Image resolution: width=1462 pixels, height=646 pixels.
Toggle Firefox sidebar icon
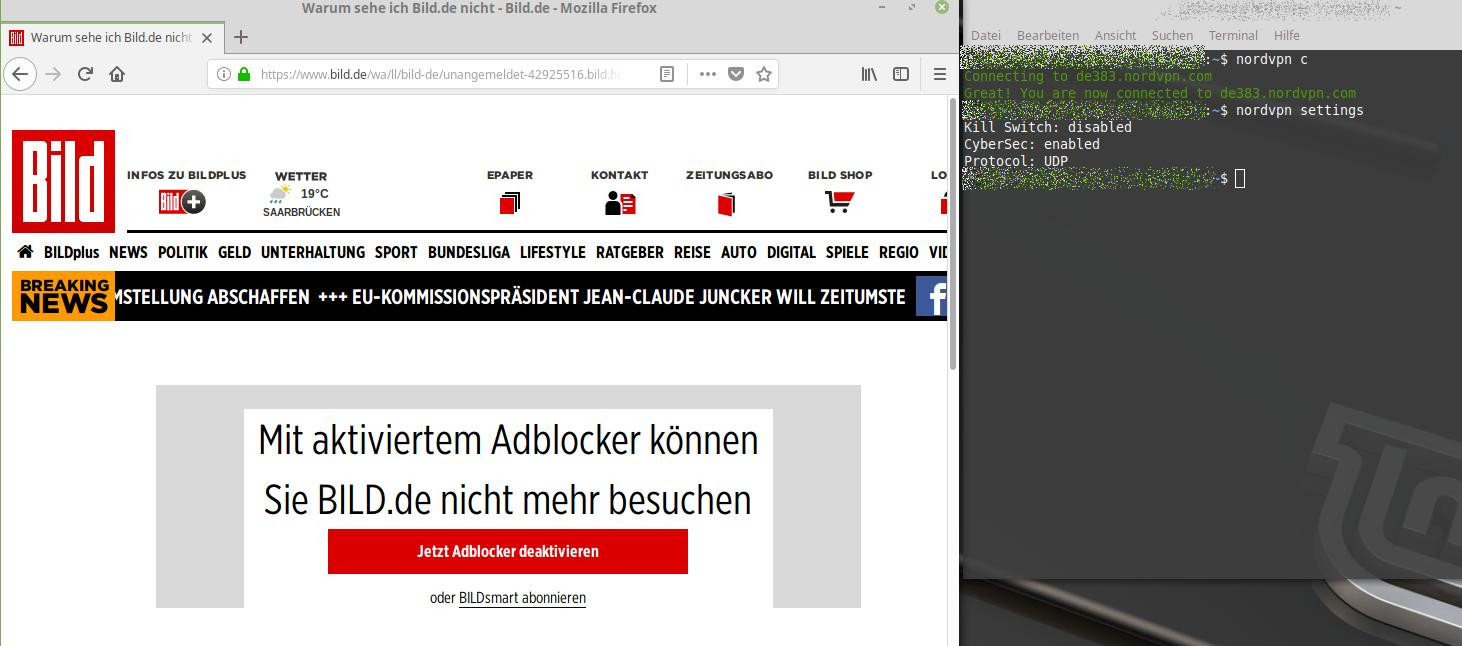coord(901,74)
